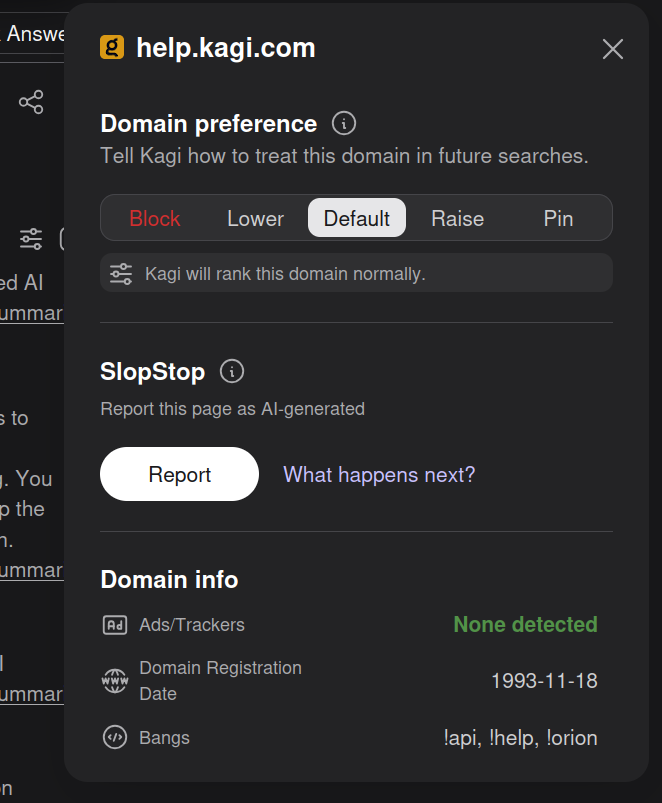The height and width of the screenshot is (803, 662).
Task: Click the sliders filter icon in the background page
Action: click(31, 239)
